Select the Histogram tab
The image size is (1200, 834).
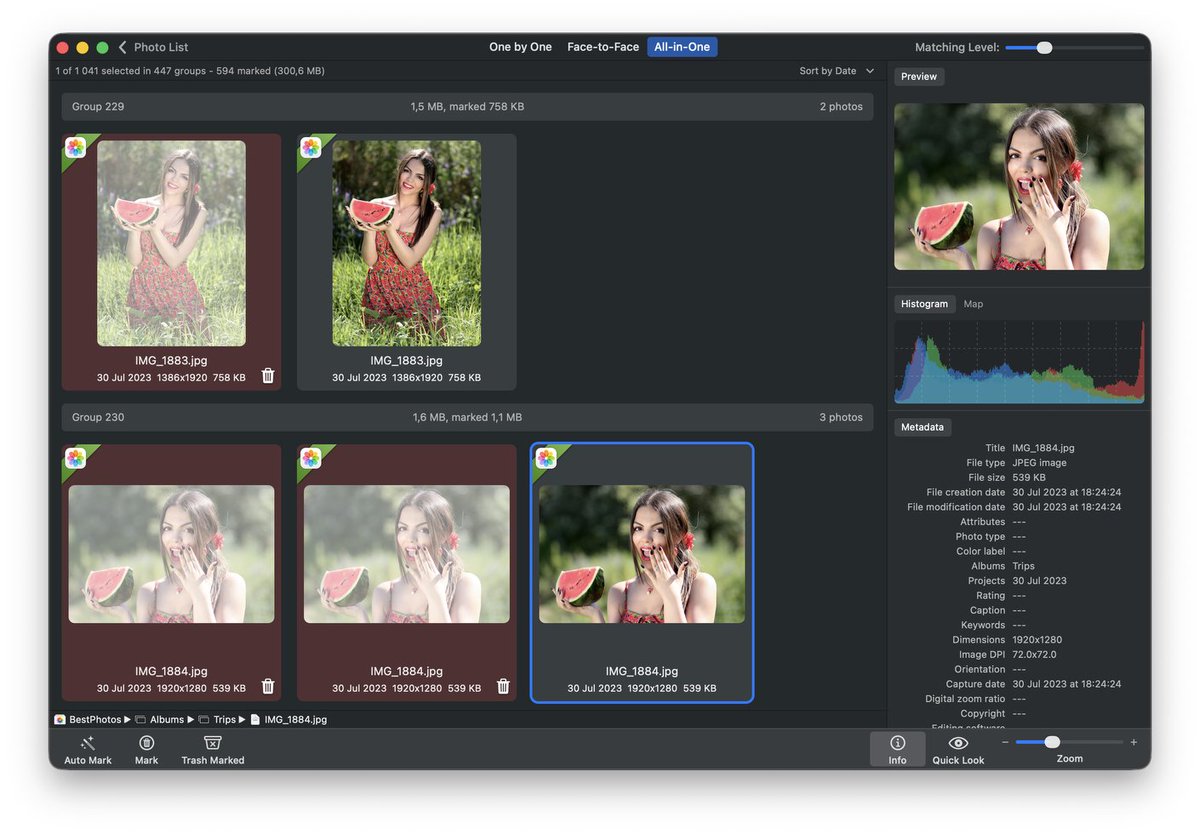(924, 304)
